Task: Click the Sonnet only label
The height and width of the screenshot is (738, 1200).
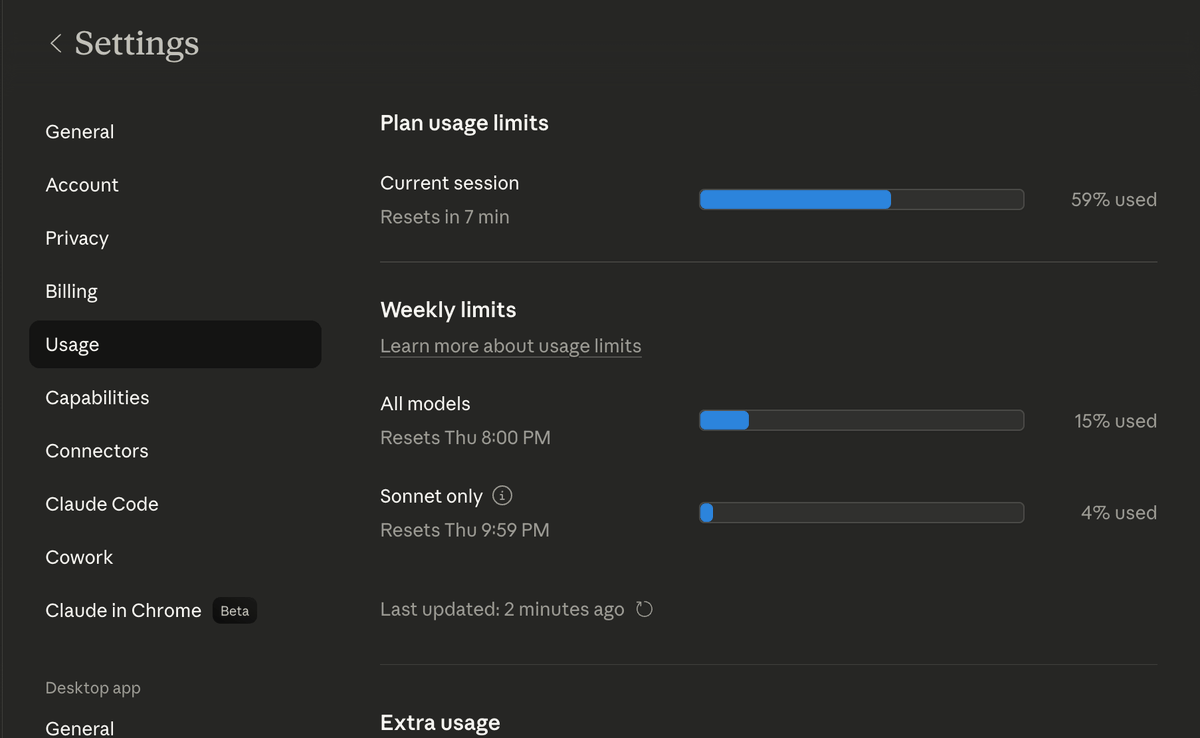Action: [x=431, y=496]
